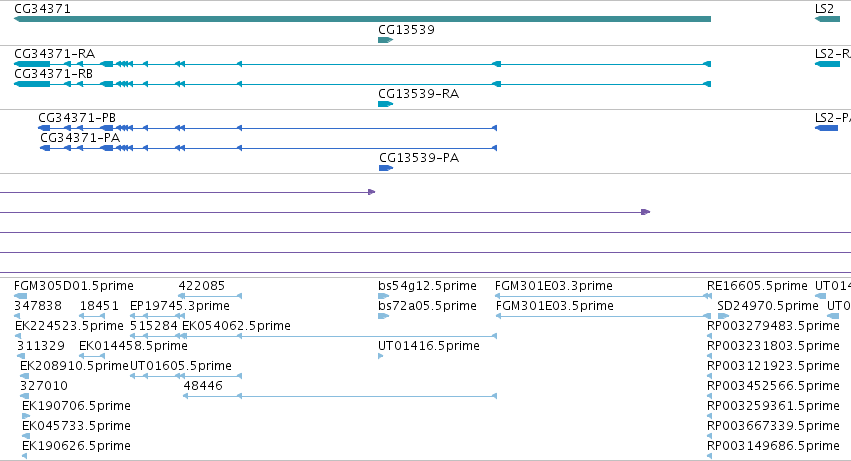Select feature 422085 label
Image resolution: width=851 pixels, height=461 pixels.
(201, 286)
